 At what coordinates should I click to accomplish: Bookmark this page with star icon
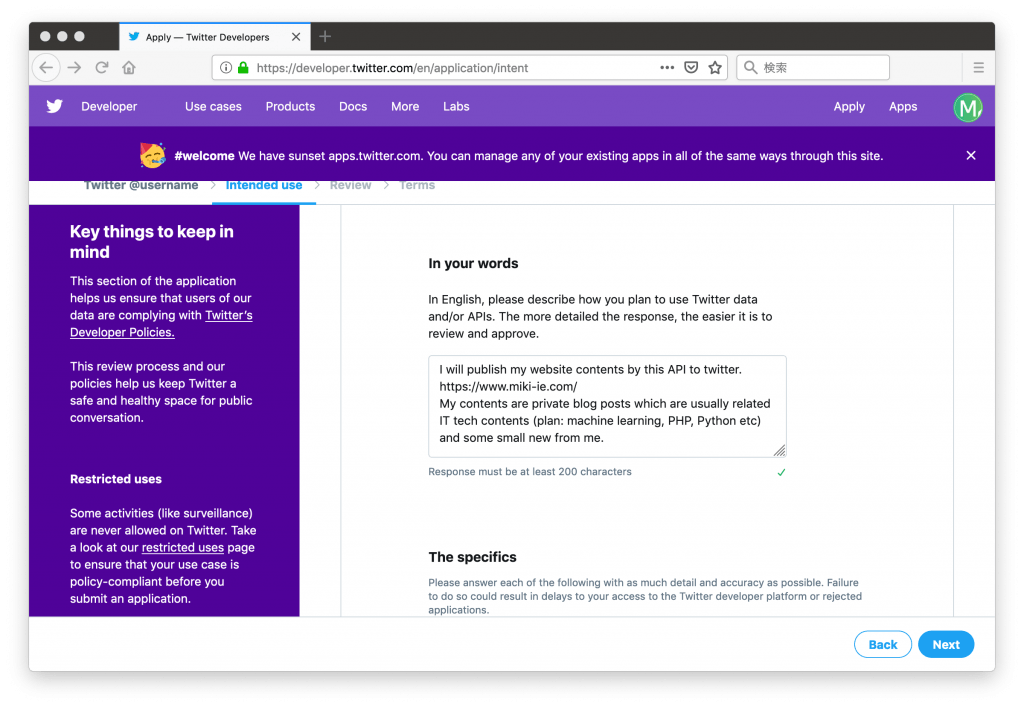pyautogui.click(x=715, y=68)
